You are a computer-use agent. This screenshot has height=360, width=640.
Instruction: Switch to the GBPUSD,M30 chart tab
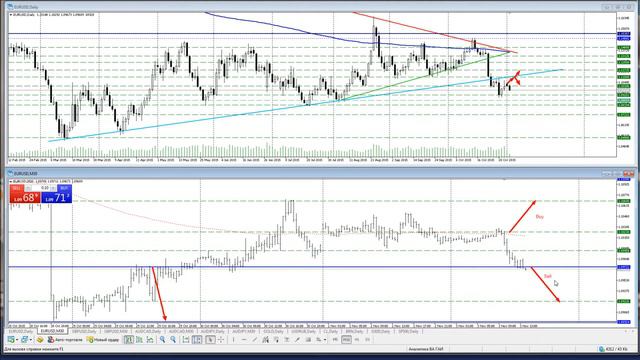pyautogui.click(x=116, y=331)
